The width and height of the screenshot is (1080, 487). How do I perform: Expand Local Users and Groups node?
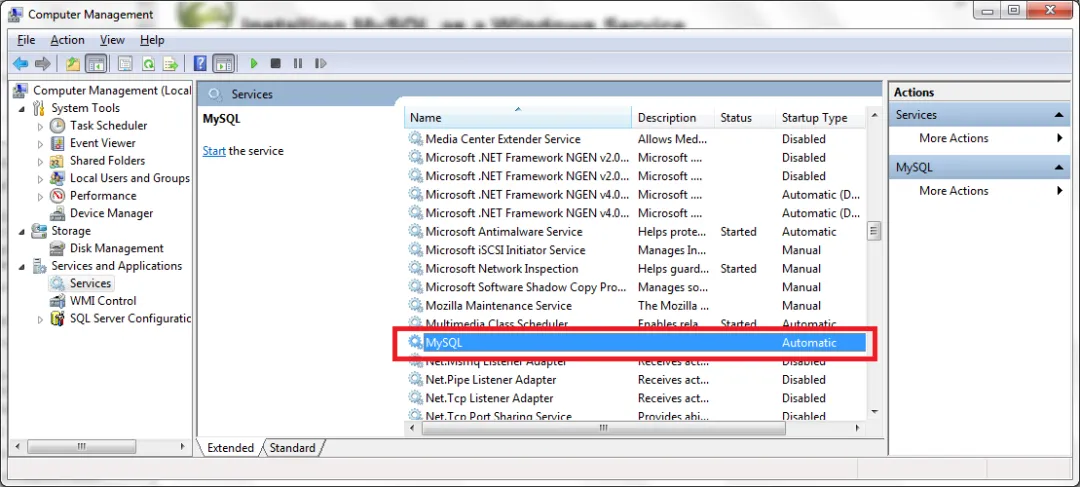pos(41,179)
